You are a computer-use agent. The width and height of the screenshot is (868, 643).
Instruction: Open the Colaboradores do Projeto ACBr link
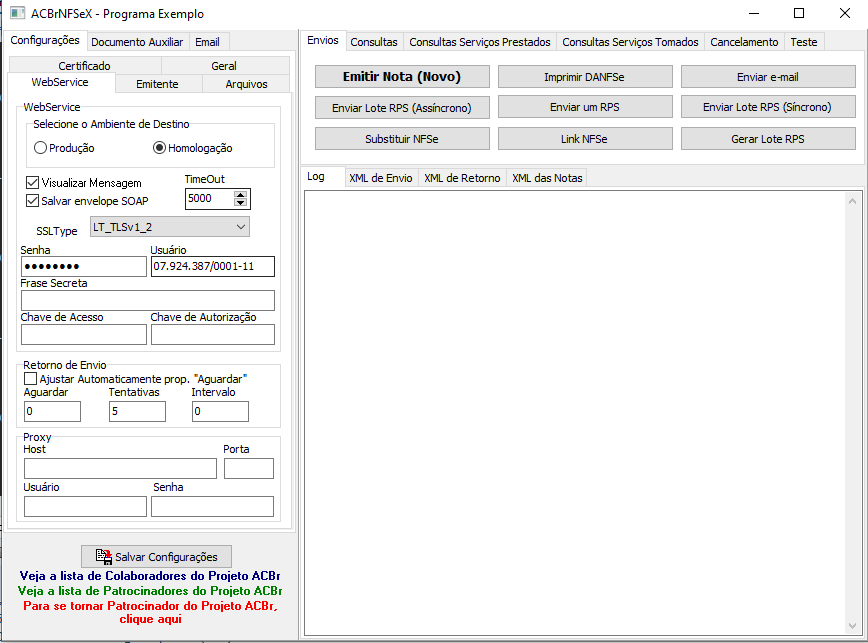click(x=150, y=576)
